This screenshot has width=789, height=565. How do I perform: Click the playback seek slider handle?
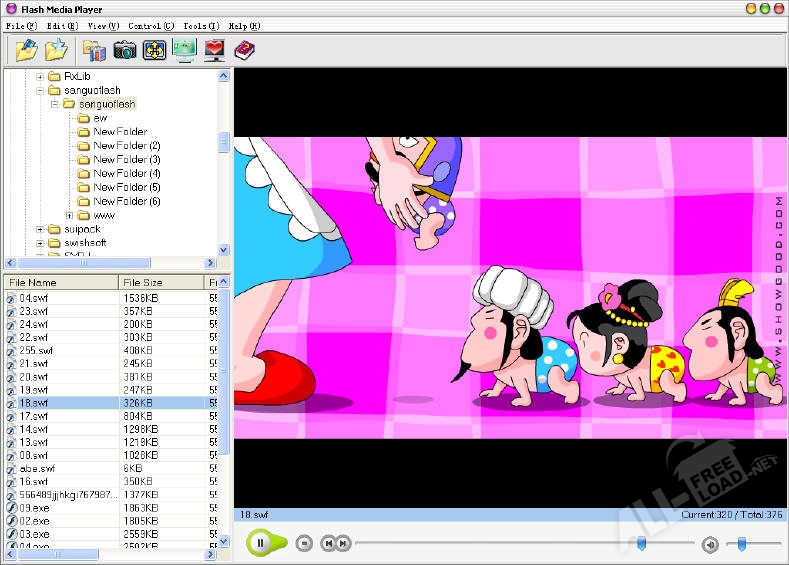(640, 543)
